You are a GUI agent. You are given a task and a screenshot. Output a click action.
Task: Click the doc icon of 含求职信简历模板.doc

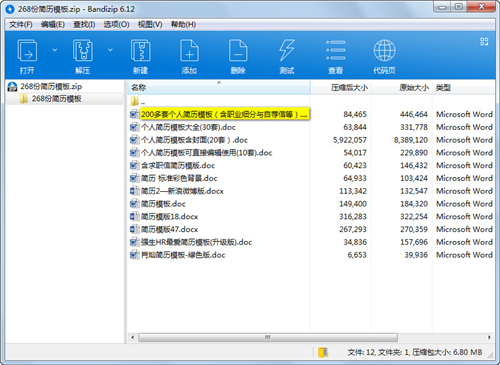click(134, 165)
